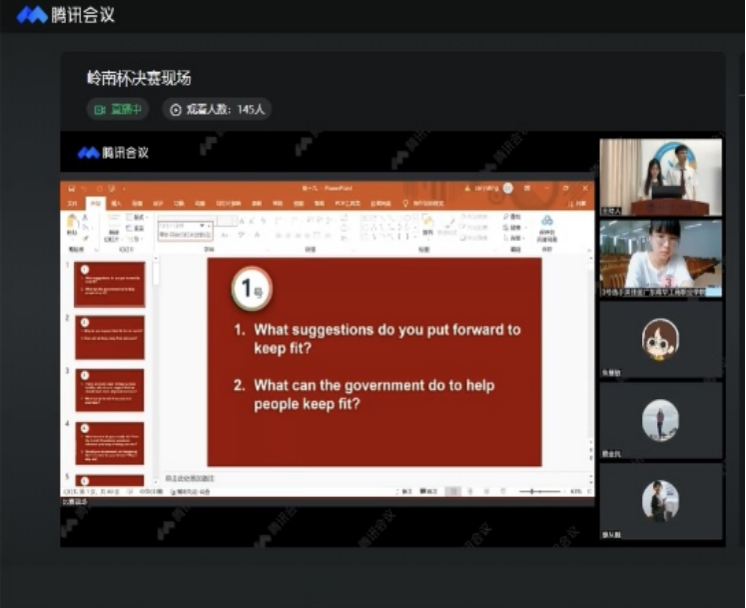
Task: Select the bottom participant's avatar tile
Action: [660, 501]
